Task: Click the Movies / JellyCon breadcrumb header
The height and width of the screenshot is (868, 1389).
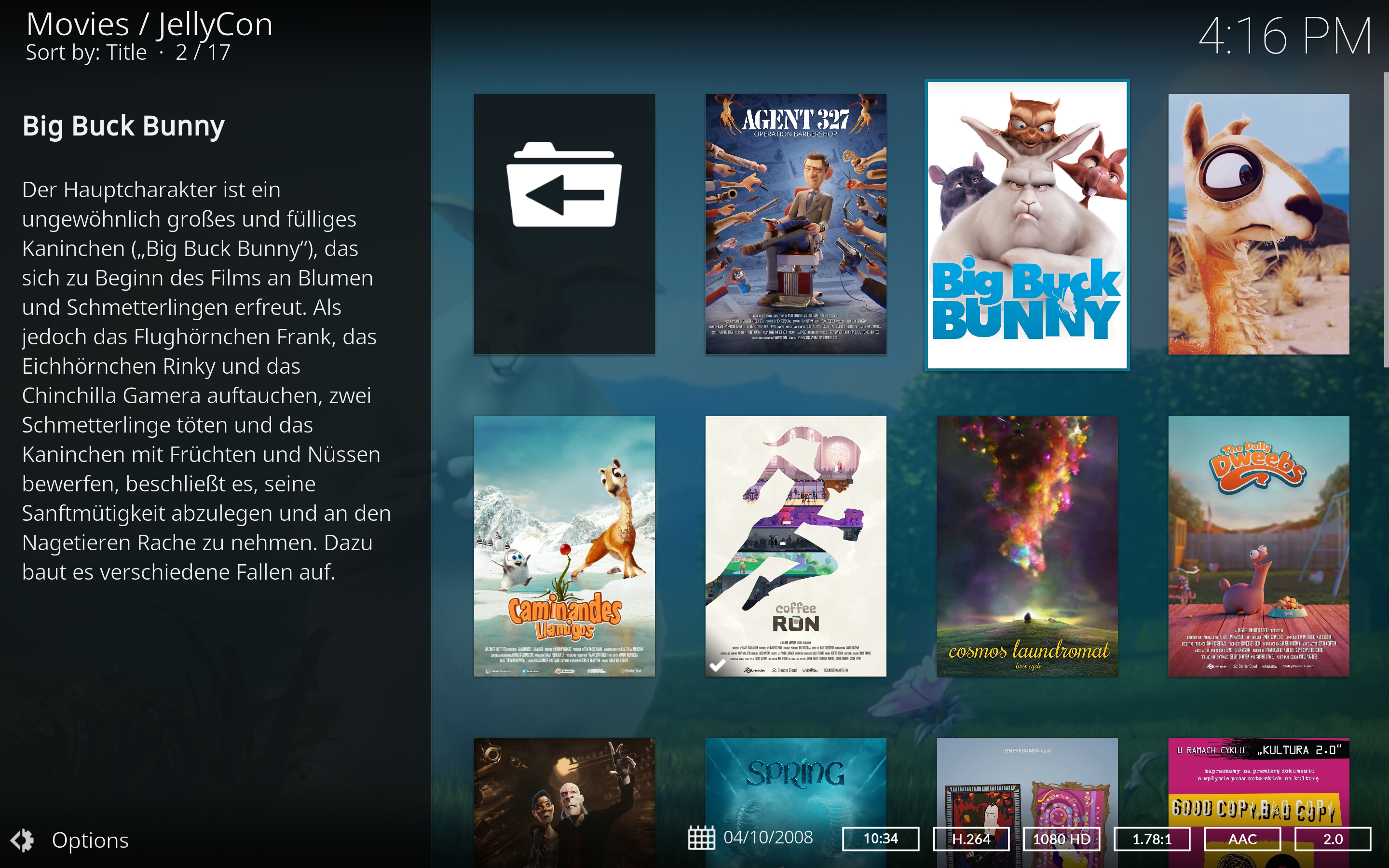Action: tap(149, 24)
